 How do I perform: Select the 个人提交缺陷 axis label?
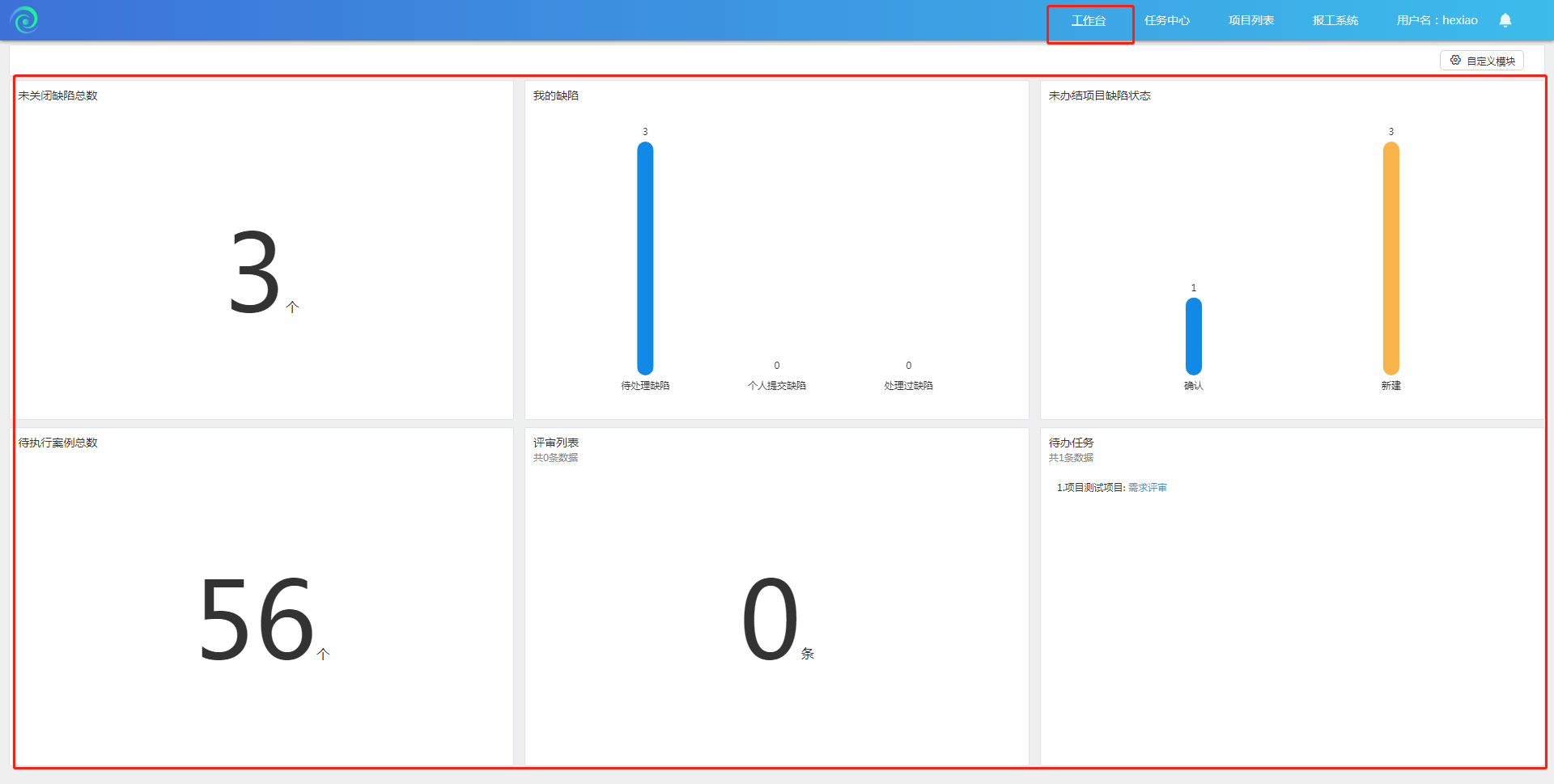pos(776,386)
